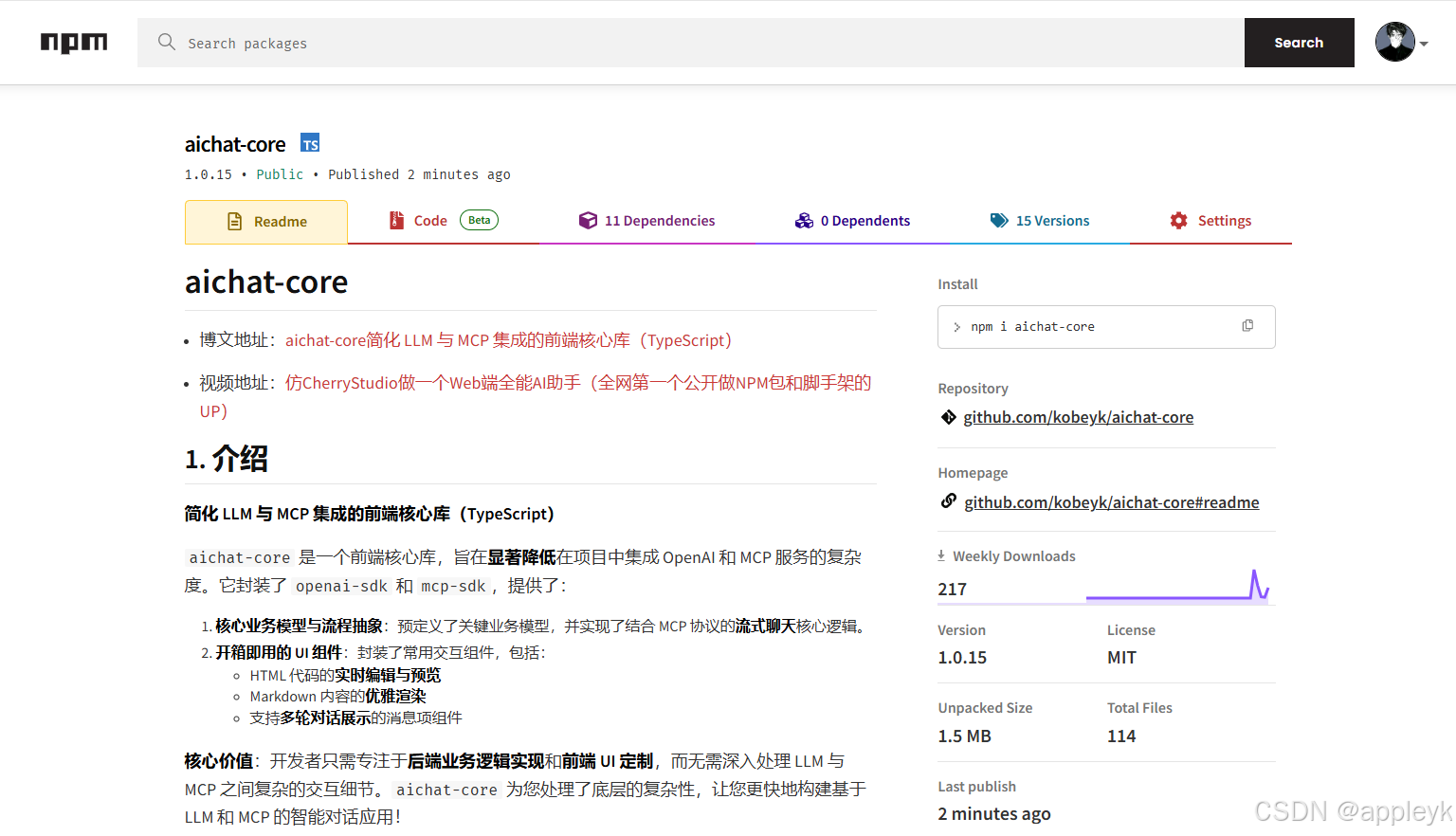
Task: Click the version number 1.0.15 under title
Action: 208,174
